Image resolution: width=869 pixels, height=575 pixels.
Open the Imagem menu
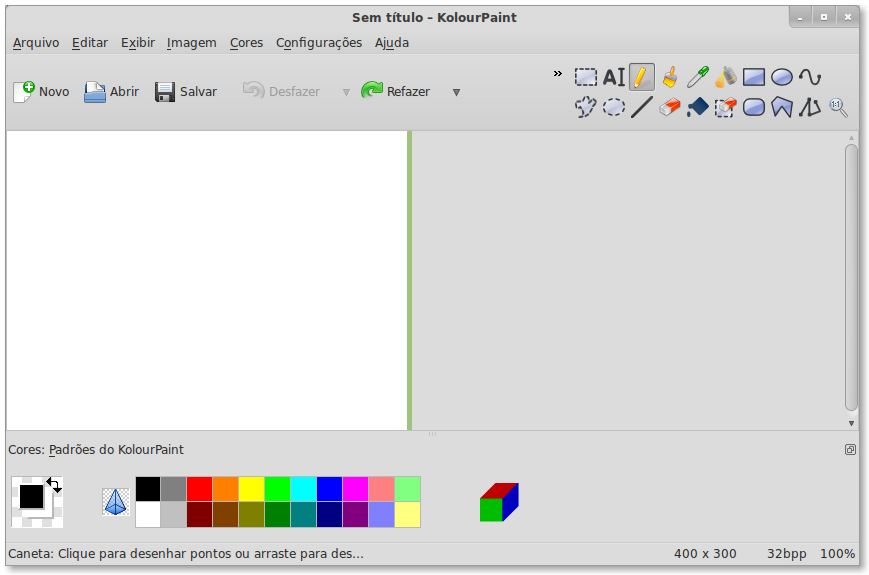tap(192, 43)
